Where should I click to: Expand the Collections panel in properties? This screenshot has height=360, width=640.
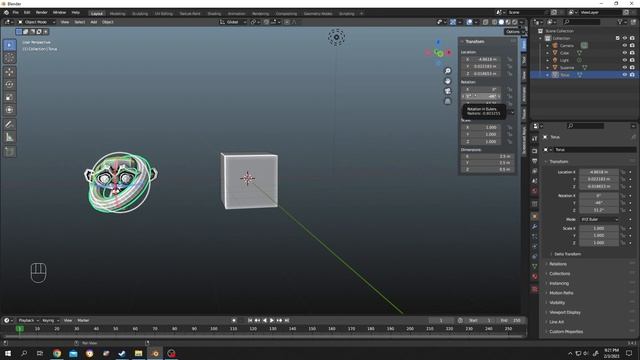(x=559, y=274)
